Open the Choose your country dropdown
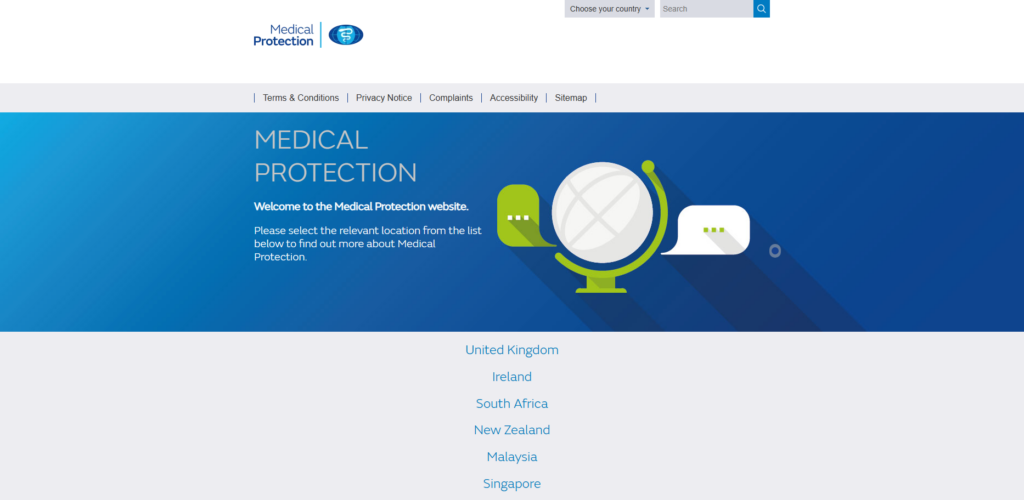 609,8
